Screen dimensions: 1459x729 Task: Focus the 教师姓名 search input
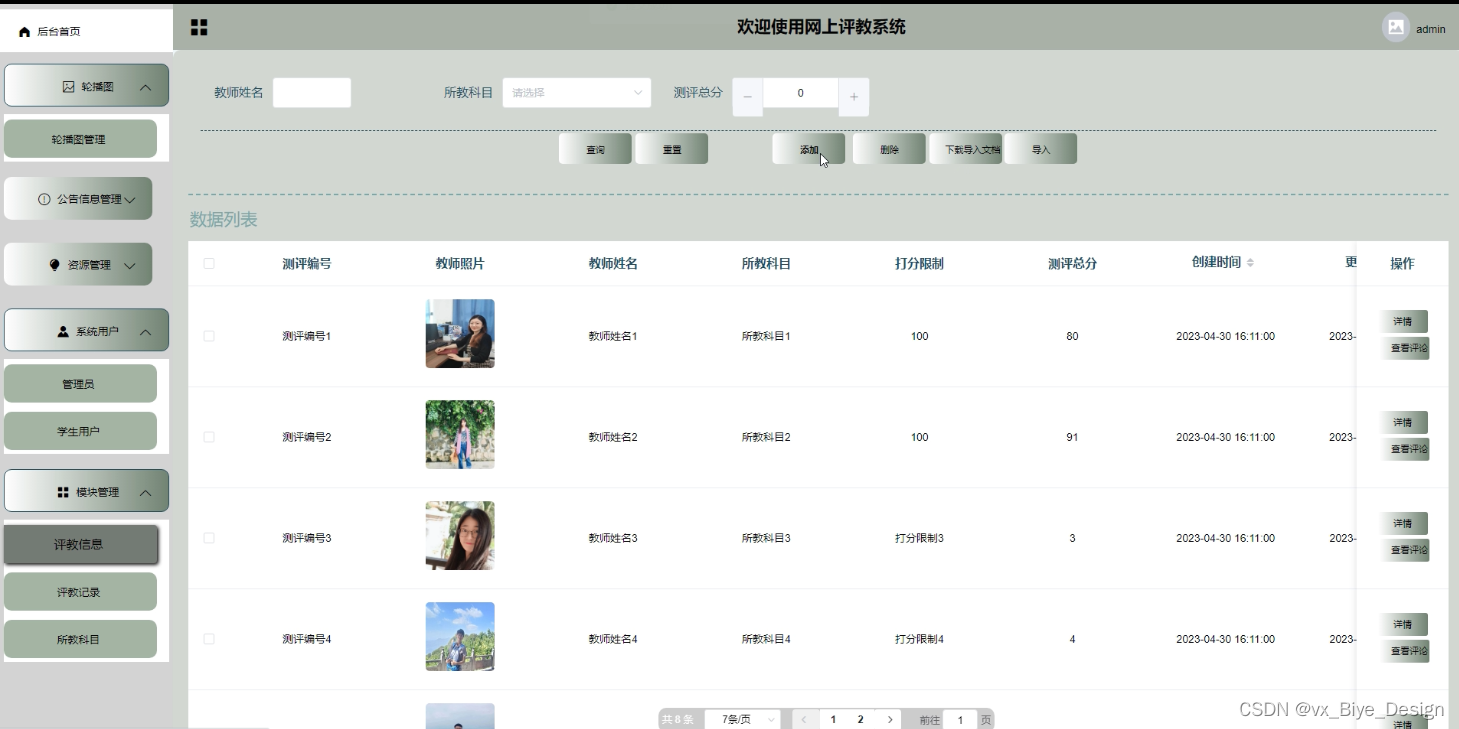click(312, 93)
